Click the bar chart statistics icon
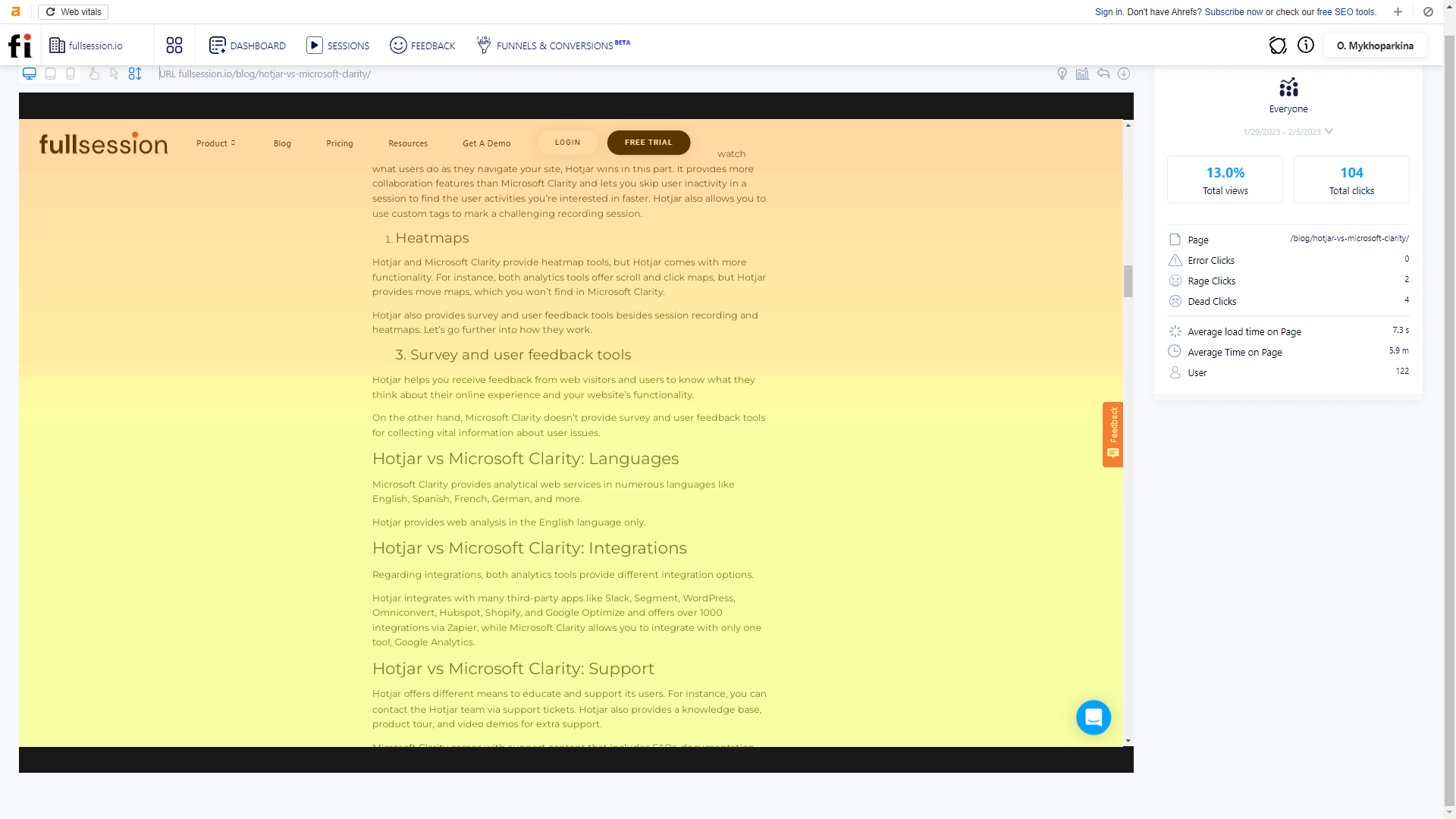Image resolution: width=1456 pixels, height=819 pixels. 1082,74
